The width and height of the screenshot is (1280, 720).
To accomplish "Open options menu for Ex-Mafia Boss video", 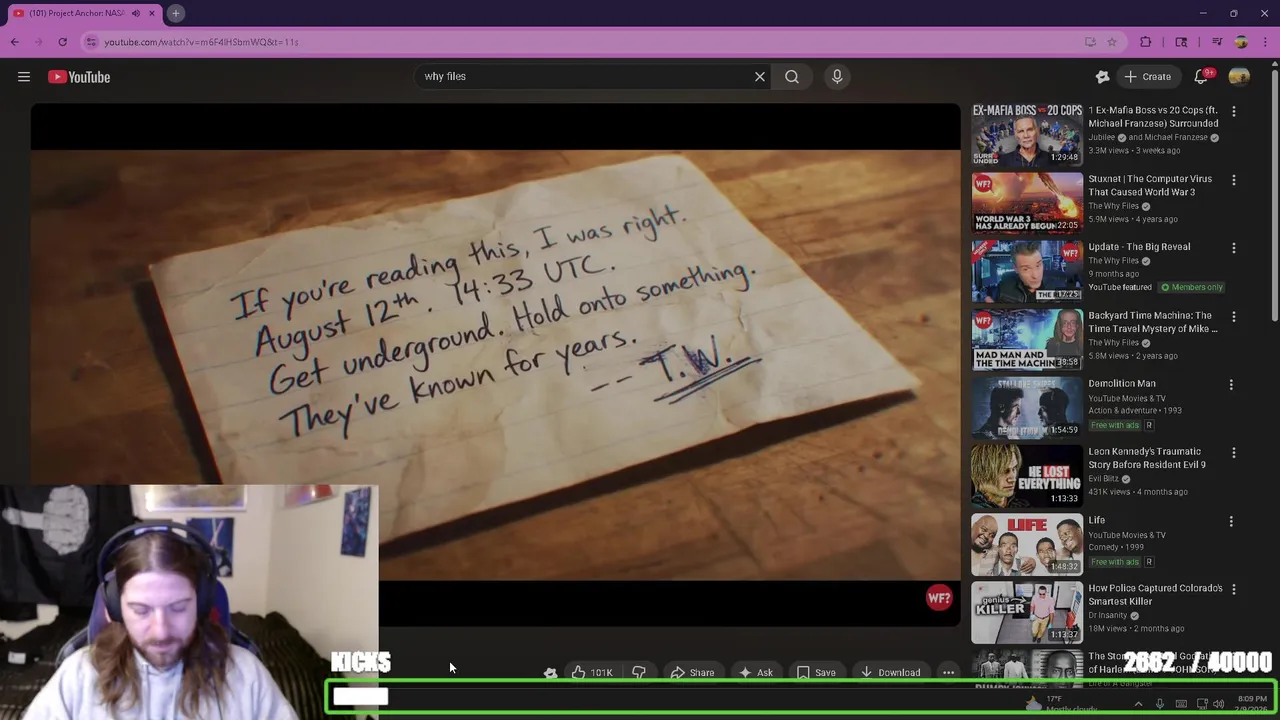I will (x=1233, y=111).
